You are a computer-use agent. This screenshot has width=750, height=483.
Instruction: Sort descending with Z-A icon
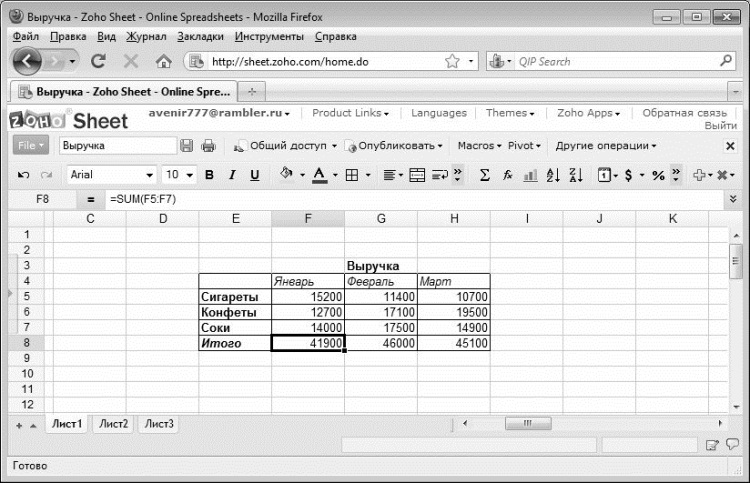point(576,175)
